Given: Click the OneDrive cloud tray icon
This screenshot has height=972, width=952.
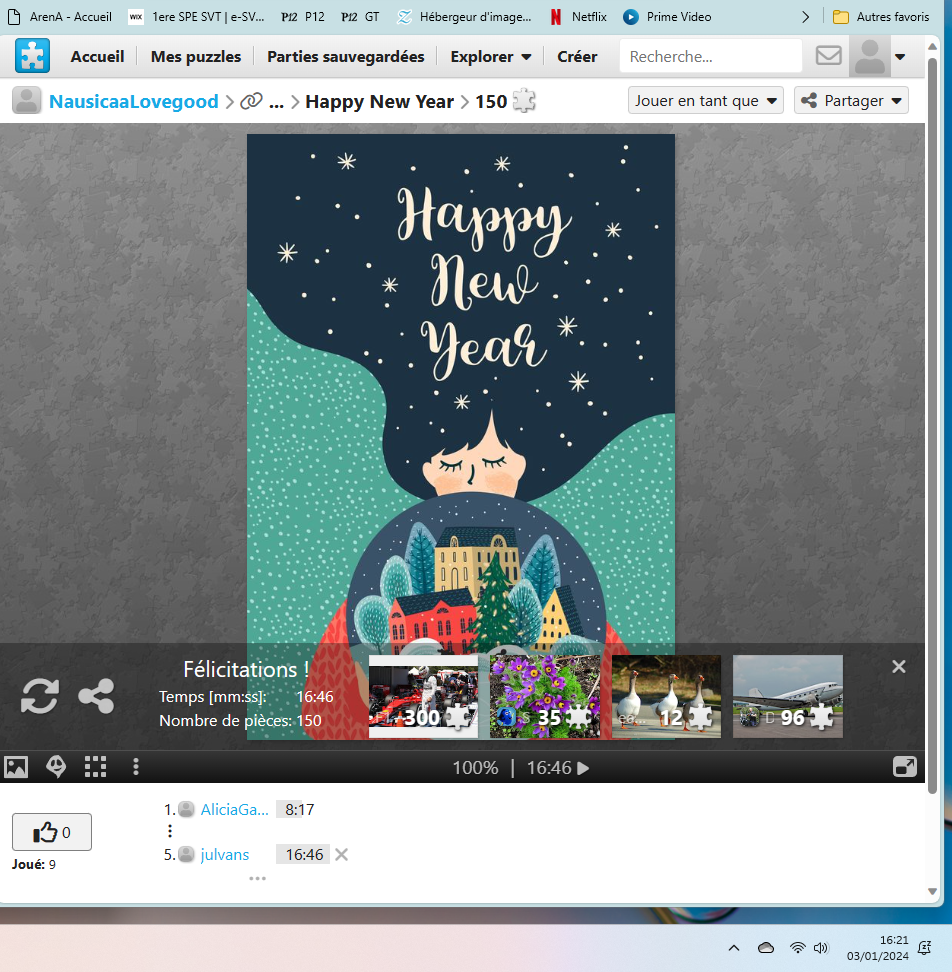Looking at the screenshot, I should pyautogui.click(x=766, y=947).
